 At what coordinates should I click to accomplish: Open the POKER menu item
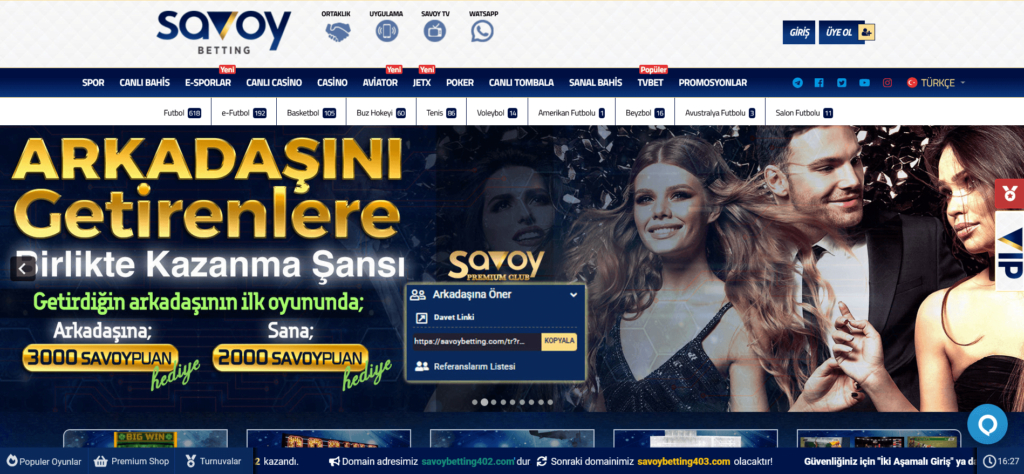click(x=460, y=83)
